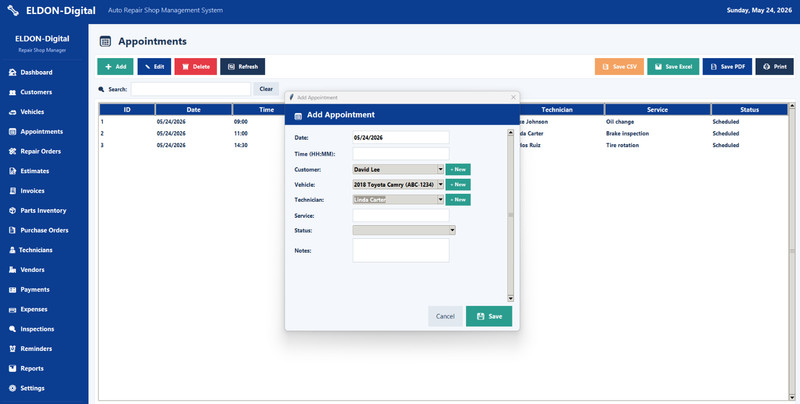Sort table by Date column header
This screenshot has height=404, width=800.
[x=193, y=110]
